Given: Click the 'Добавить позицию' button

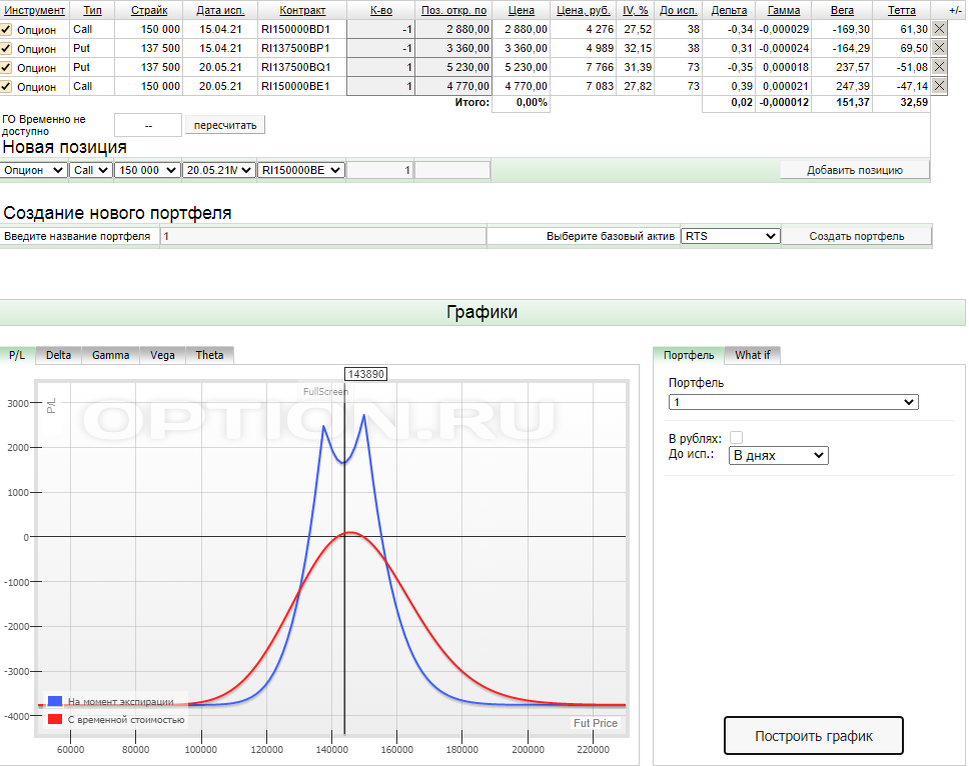Looking at the screenshot, I should pyautogui.click(x=855, y=170).
